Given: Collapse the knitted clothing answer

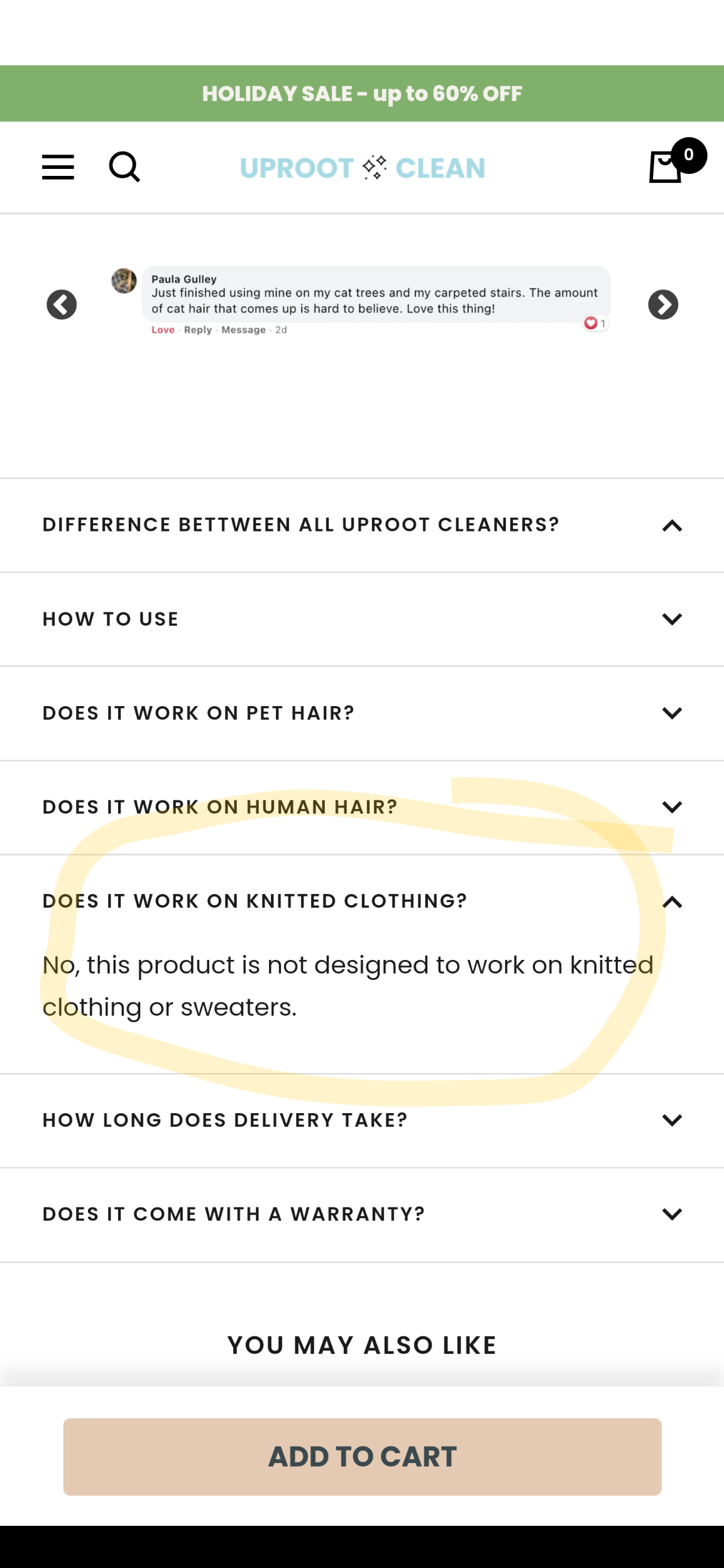Looking at the screenshot, I should tap(672, 902).
